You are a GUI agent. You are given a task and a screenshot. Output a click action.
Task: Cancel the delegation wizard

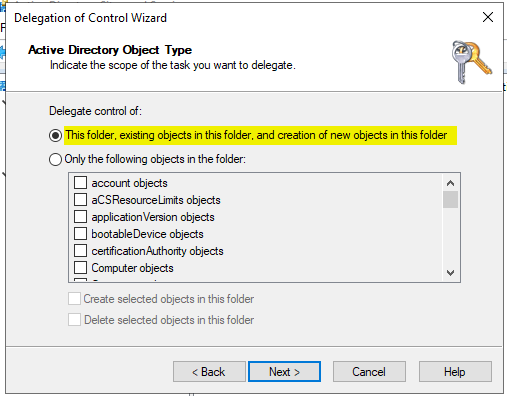coord(369,371)
